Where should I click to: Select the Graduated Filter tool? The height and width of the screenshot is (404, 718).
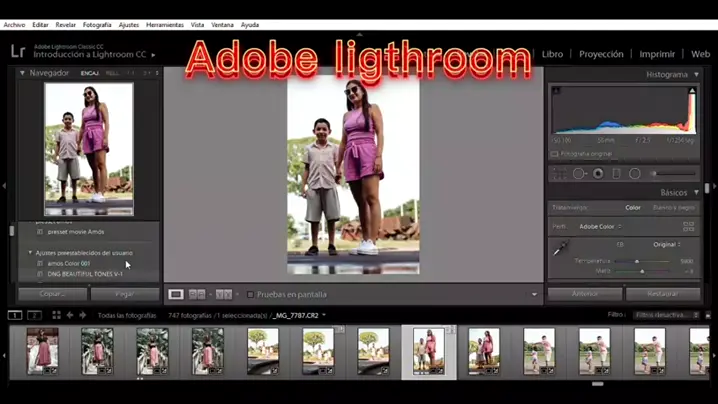click(616, 174)
